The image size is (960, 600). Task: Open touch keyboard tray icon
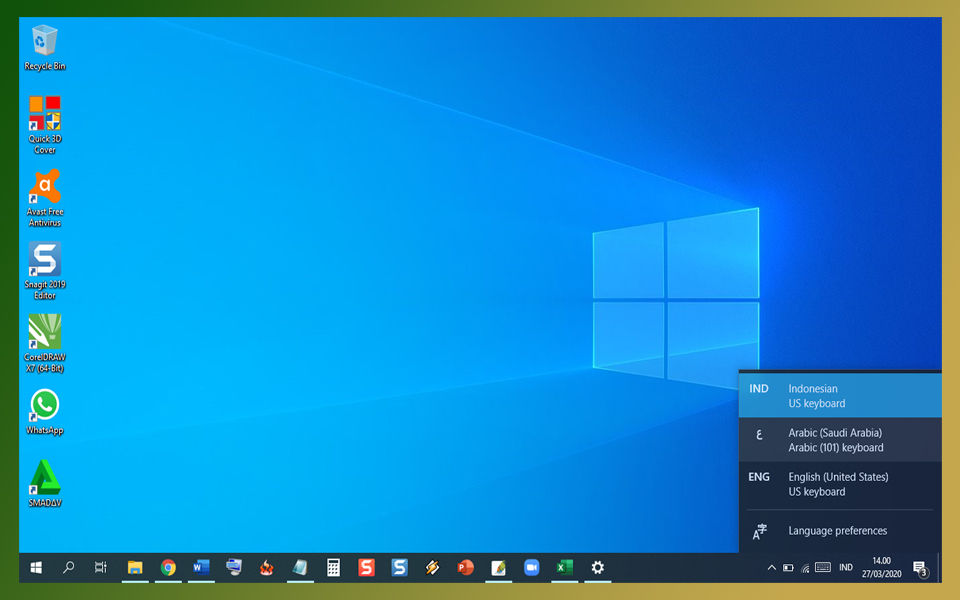point(823,568)
